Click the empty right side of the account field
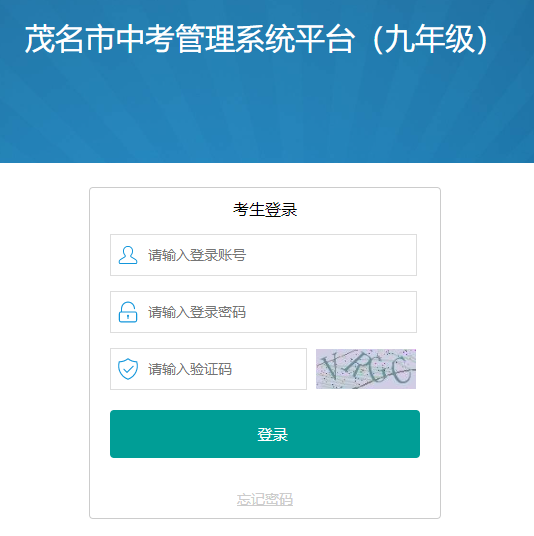This screenshot has width=534, height=536. point(332,255)
